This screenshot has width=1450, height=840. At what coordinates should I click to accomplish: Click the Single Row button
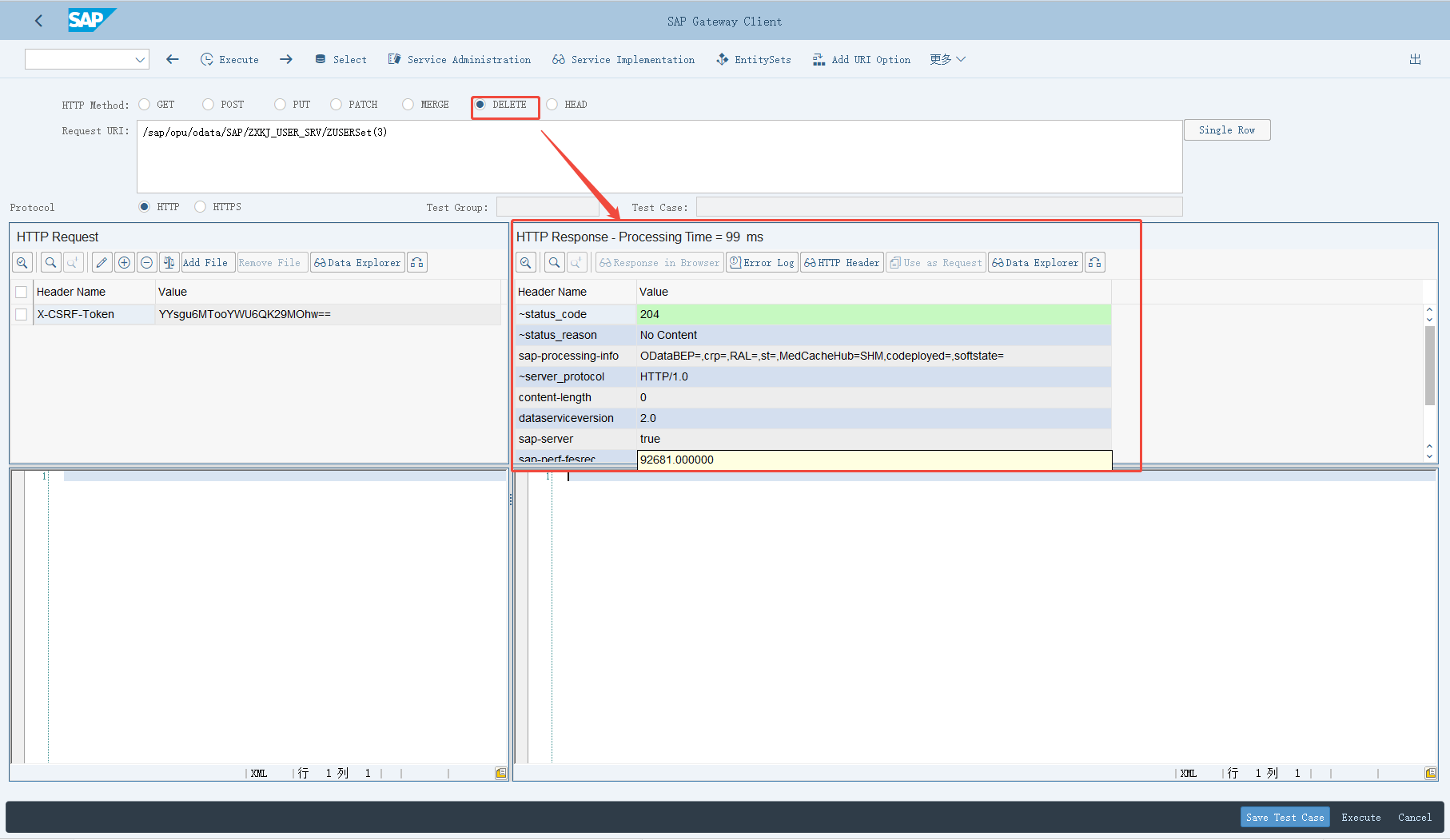tap(1227, 129)
